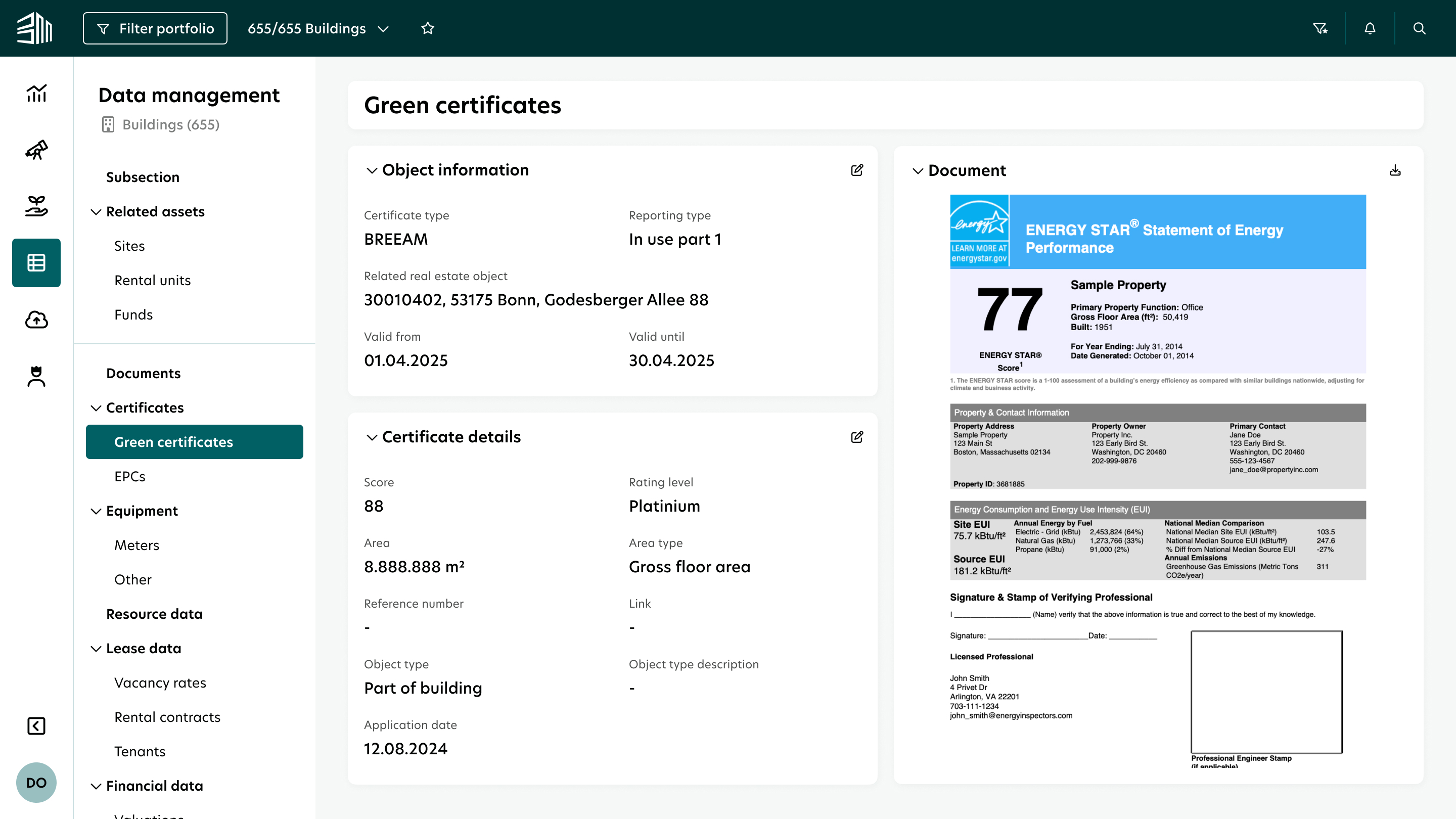The image size is (1456, 819).
Task: Click the related object address 30010402 Bonn
Action: pyautogui.click(x=536, y=300)
